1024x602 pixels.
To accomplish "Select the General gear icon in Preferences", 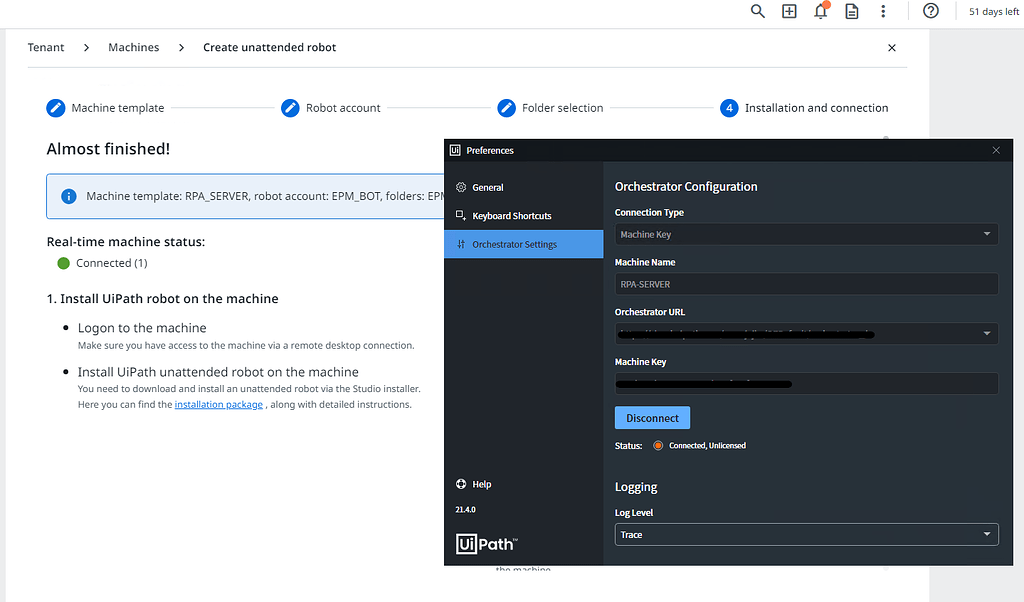I will (461, 187).
